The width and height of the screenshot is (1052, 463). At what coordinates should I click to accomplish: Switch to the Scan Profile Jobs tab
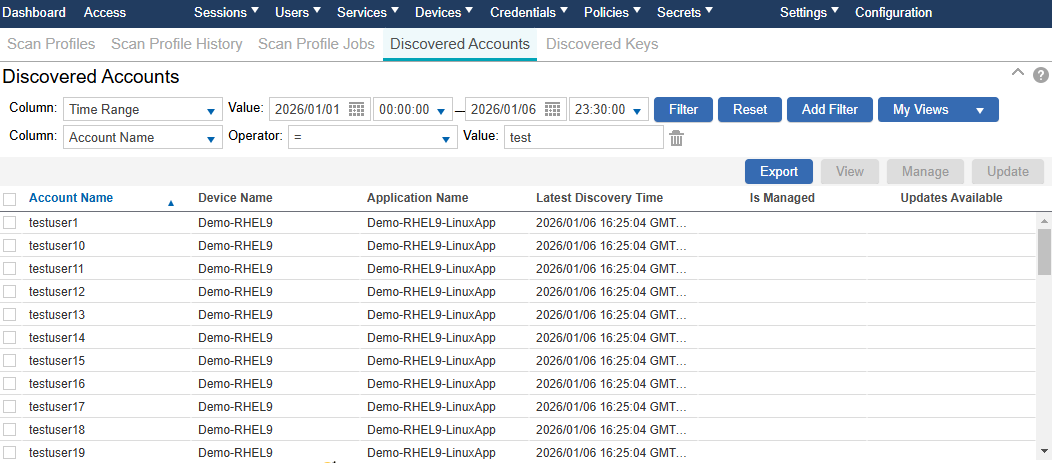(316, 44)
